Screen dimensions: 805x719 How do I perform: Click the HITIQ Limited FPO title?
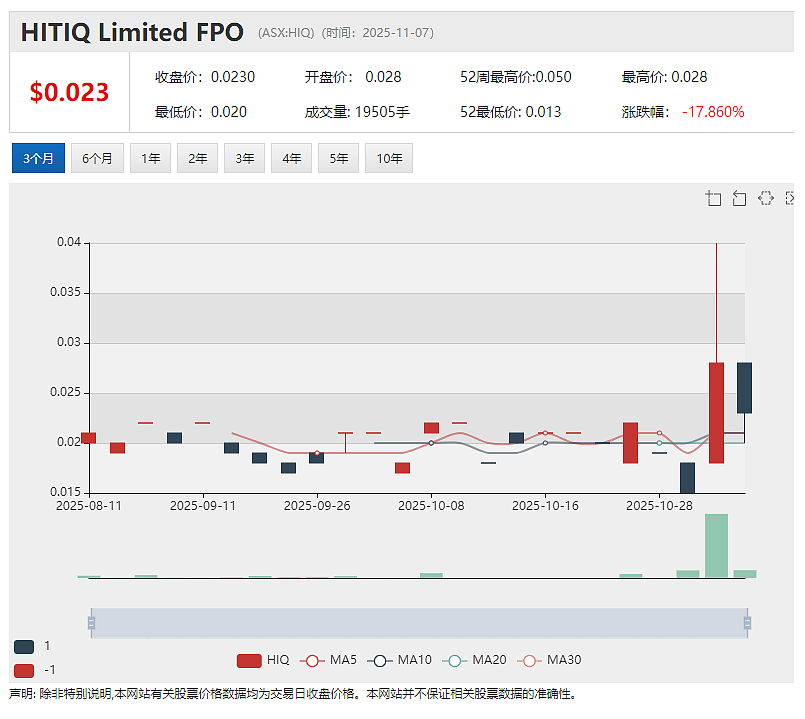coord(132,32)
